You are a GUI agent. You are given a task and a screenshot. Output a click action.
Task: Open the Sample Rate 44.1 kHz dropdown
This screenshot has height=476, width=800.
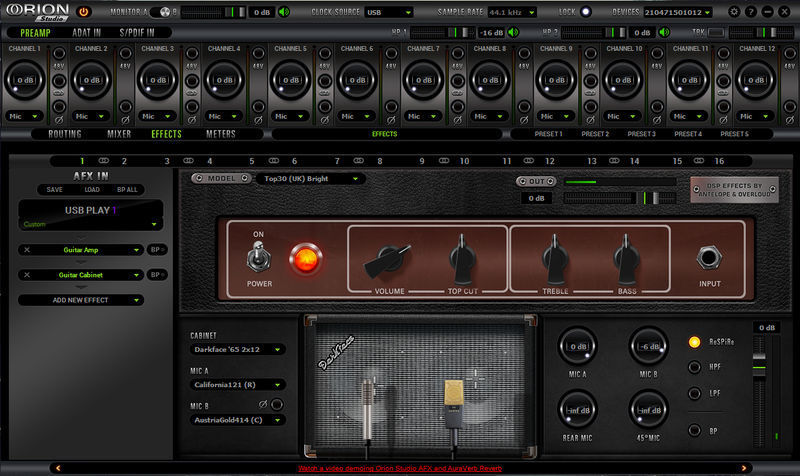pos(512,12)
